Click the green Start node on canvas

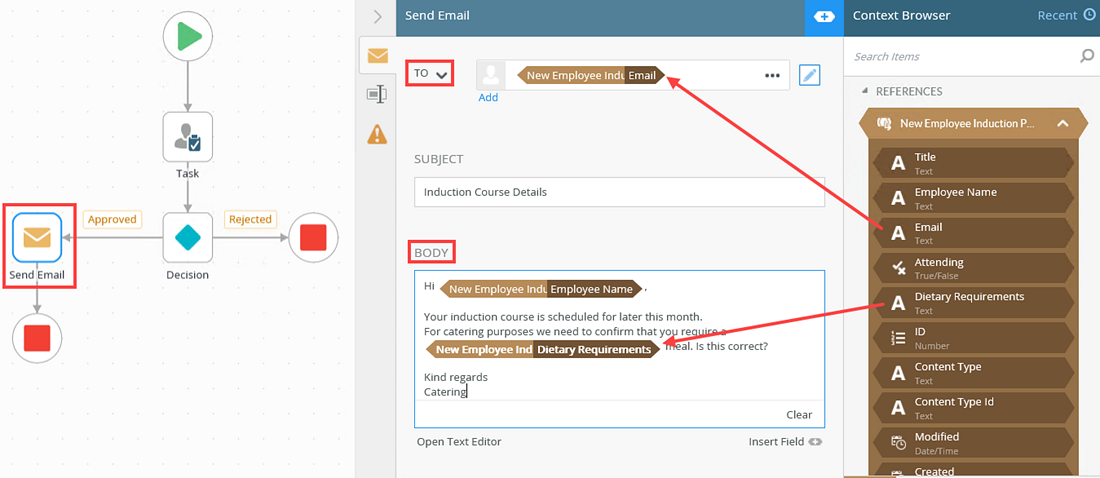coord(187,36)
